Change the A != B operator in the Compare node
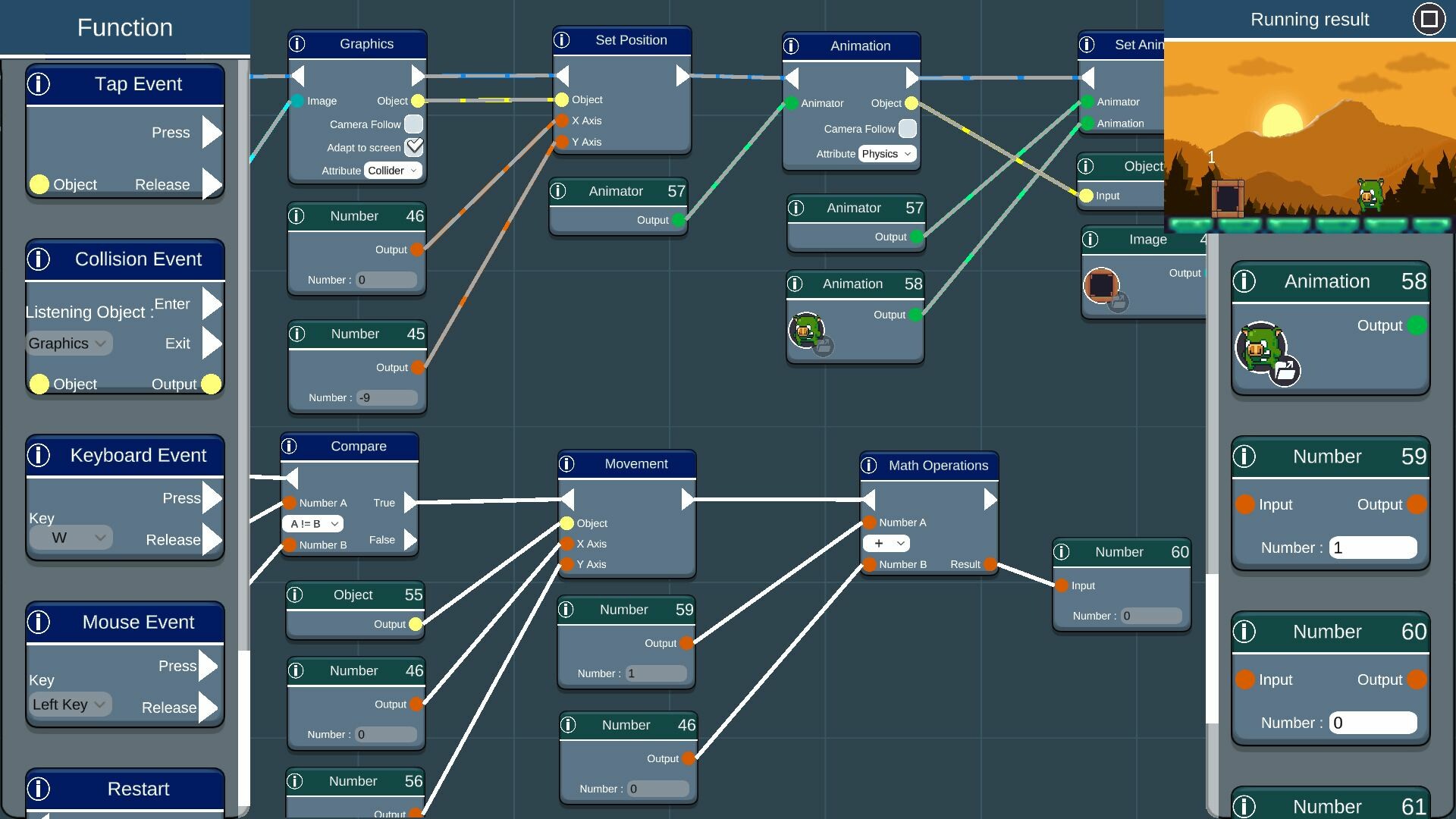Viewport: 1456px width, 819px height. 312,523
